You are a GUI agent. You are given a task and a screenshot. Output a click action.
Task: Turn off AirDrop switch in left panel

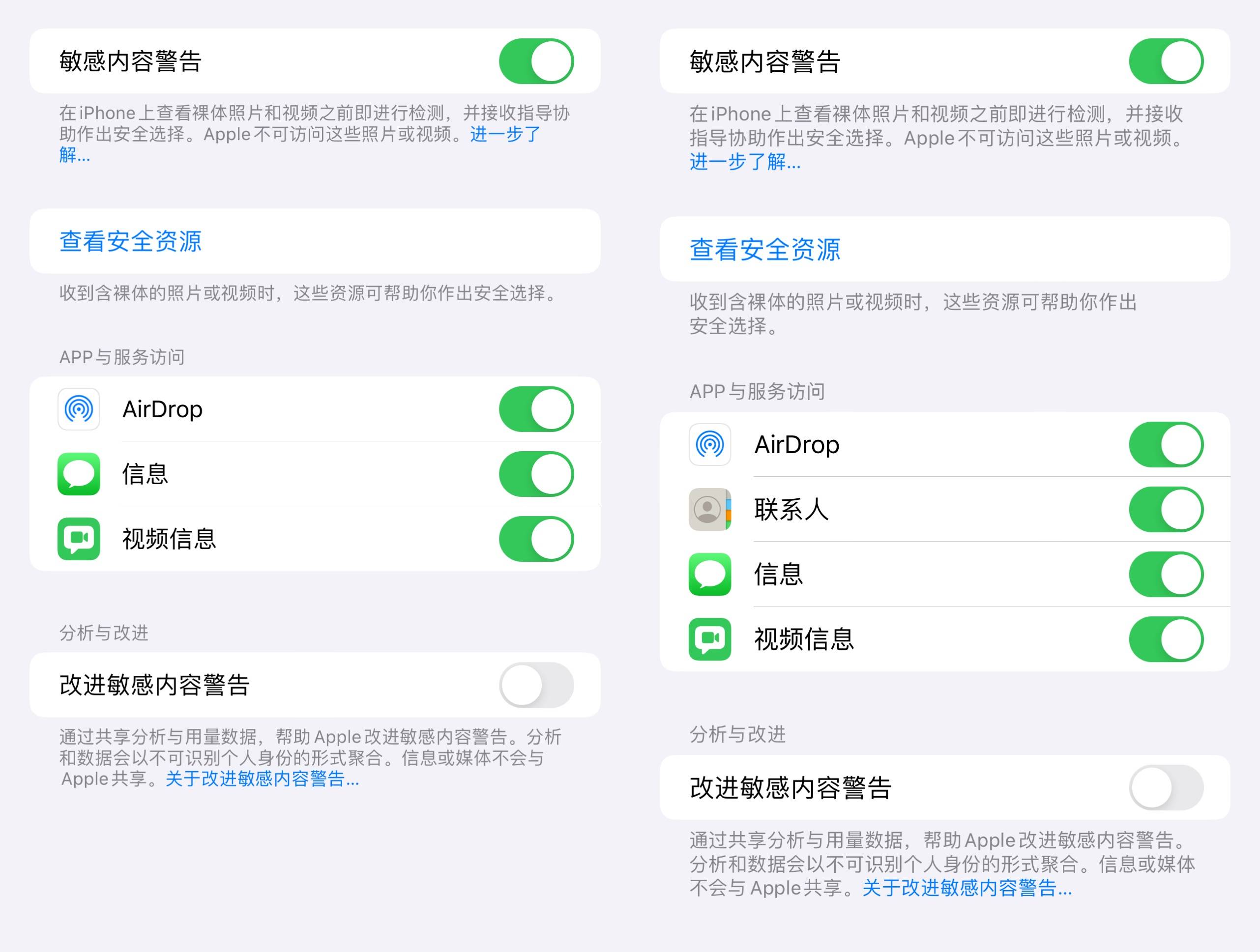pyautogui.click(x=536, y=409)
